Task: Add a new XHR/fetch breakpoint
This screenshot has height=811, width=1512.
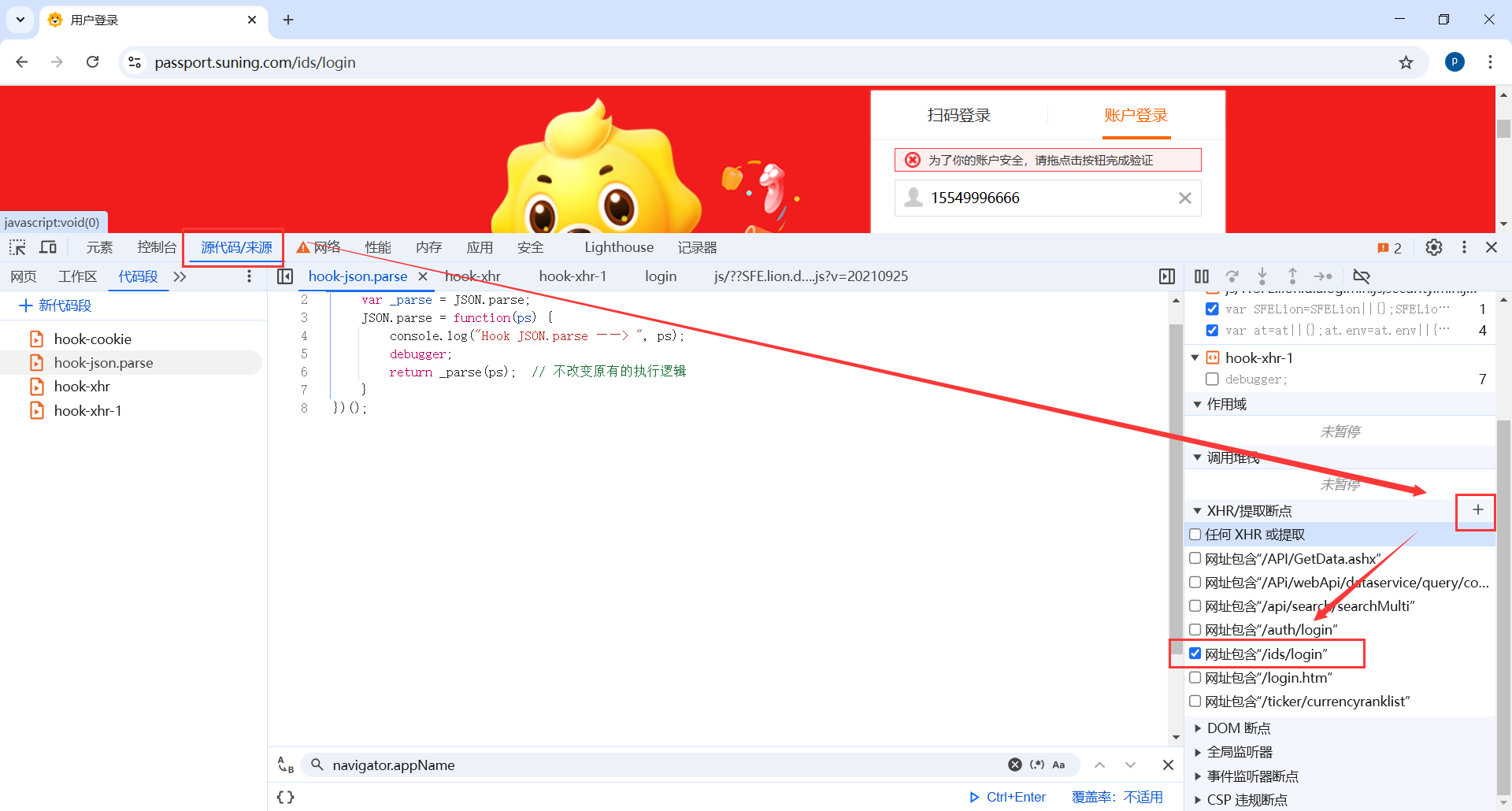Action: click(1477, 510)
